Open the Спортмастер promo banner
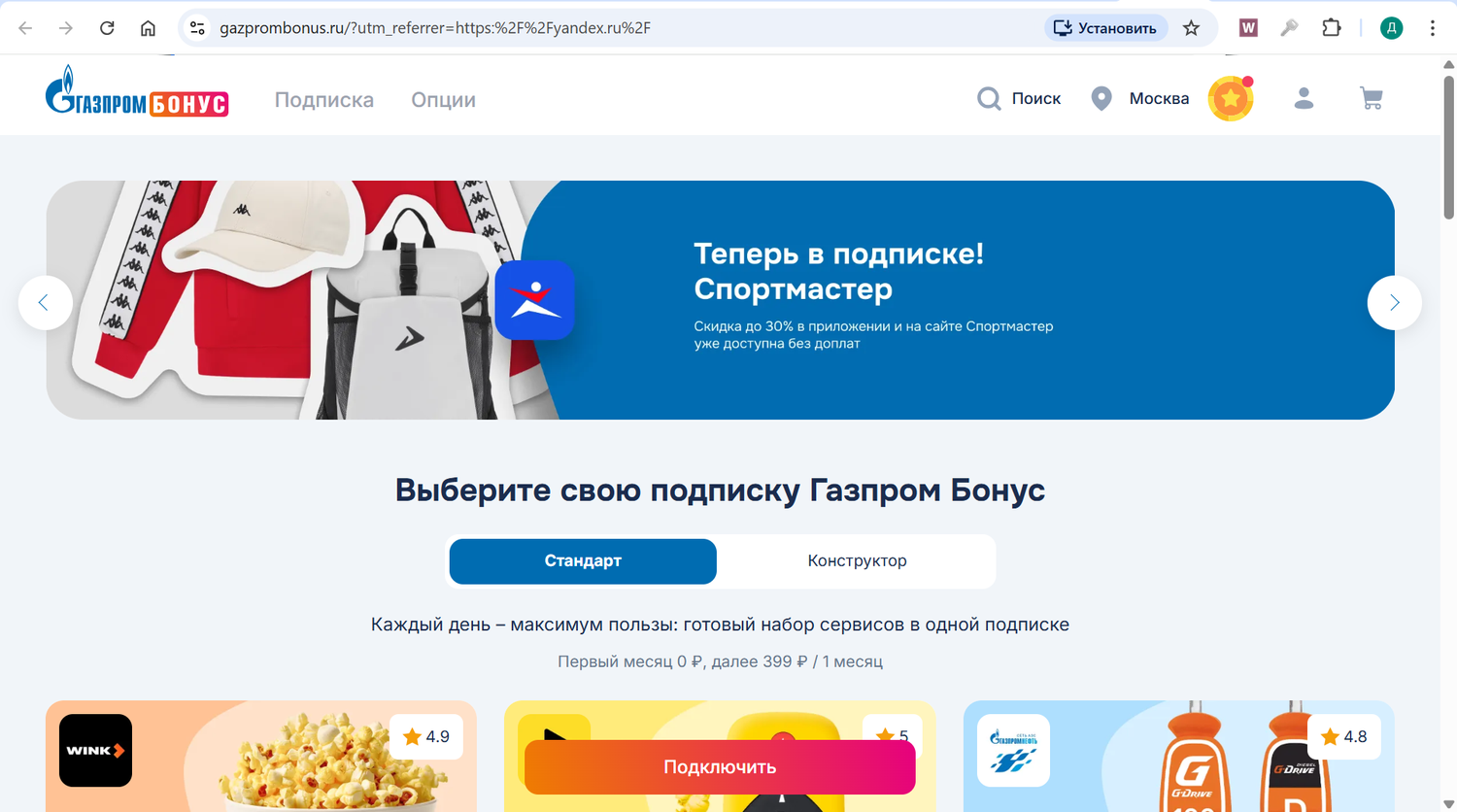This screenshot has width=1457, height=812. (720, 300)
